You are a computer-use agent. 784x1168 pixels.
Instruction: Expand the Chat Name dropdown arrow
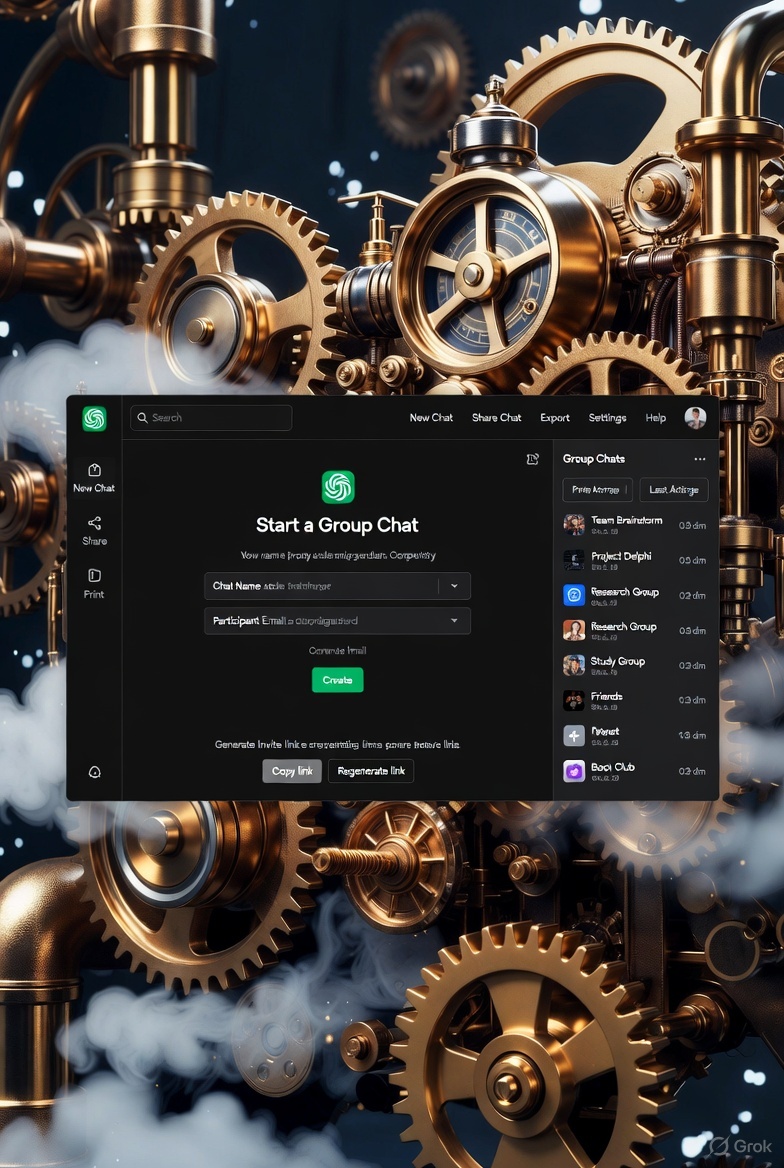pos(454,586)
